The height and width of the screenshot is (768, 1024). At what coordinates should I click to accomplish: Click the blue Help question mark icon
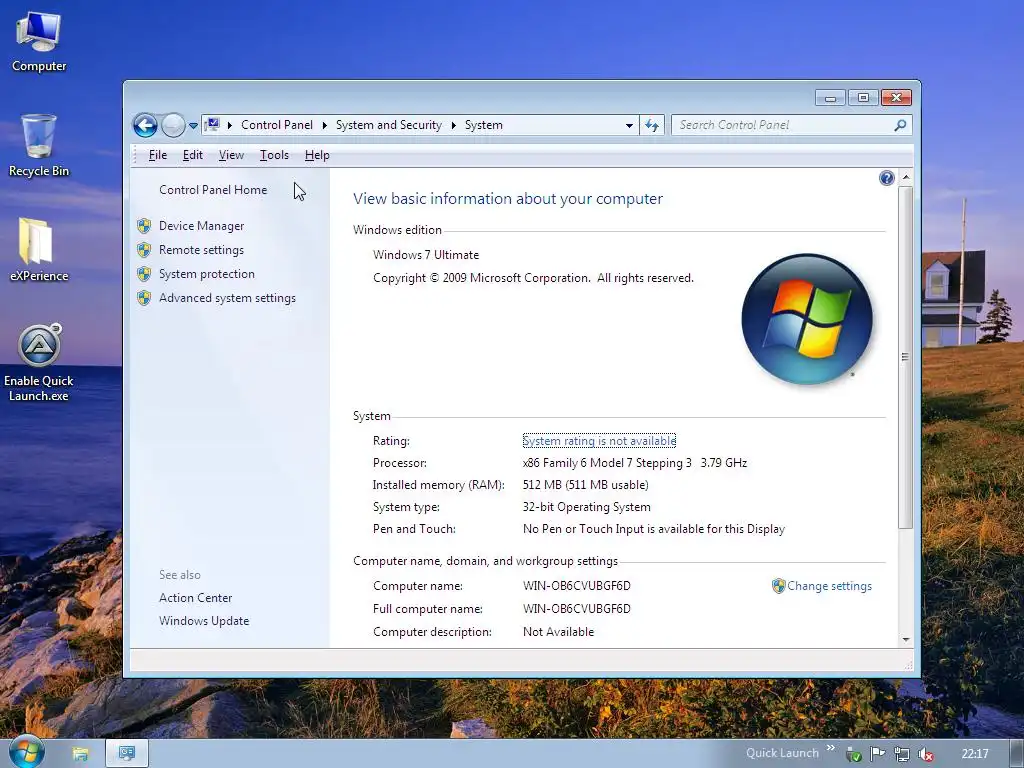(x=886, y=178)
